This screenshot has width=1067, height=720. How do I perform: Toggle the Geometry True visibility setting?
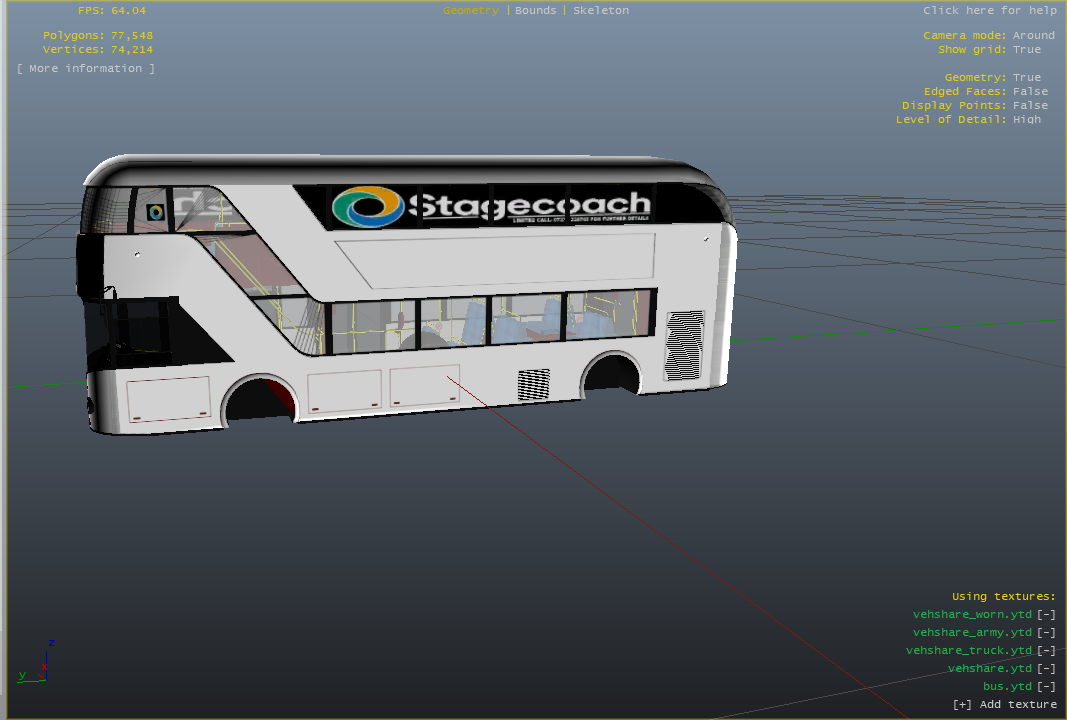tap(1026, 77)
